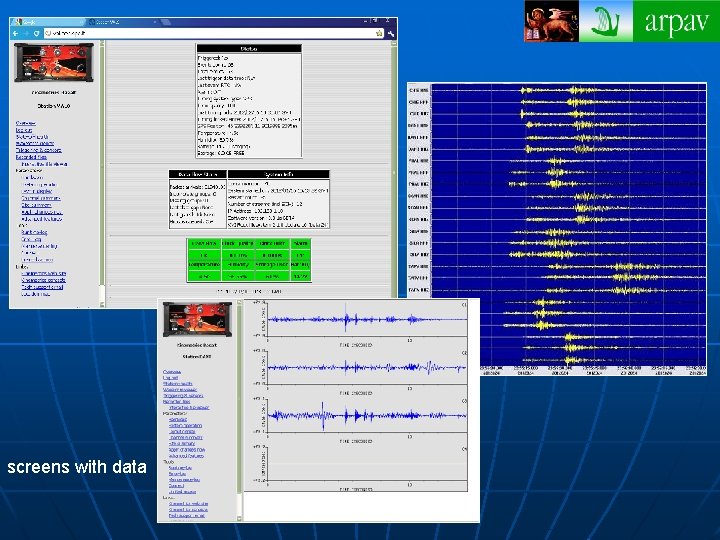This screenshot has width=720, height=540.
Task: Reload the page with the refresh icon
Action: point(36,33)
